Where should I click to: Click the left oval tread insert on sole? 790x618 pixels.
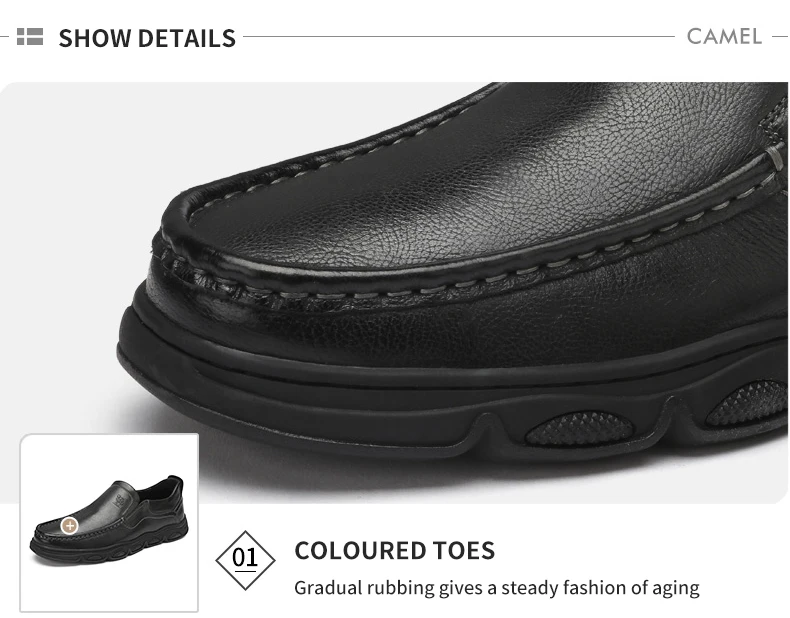coord(579,429)
